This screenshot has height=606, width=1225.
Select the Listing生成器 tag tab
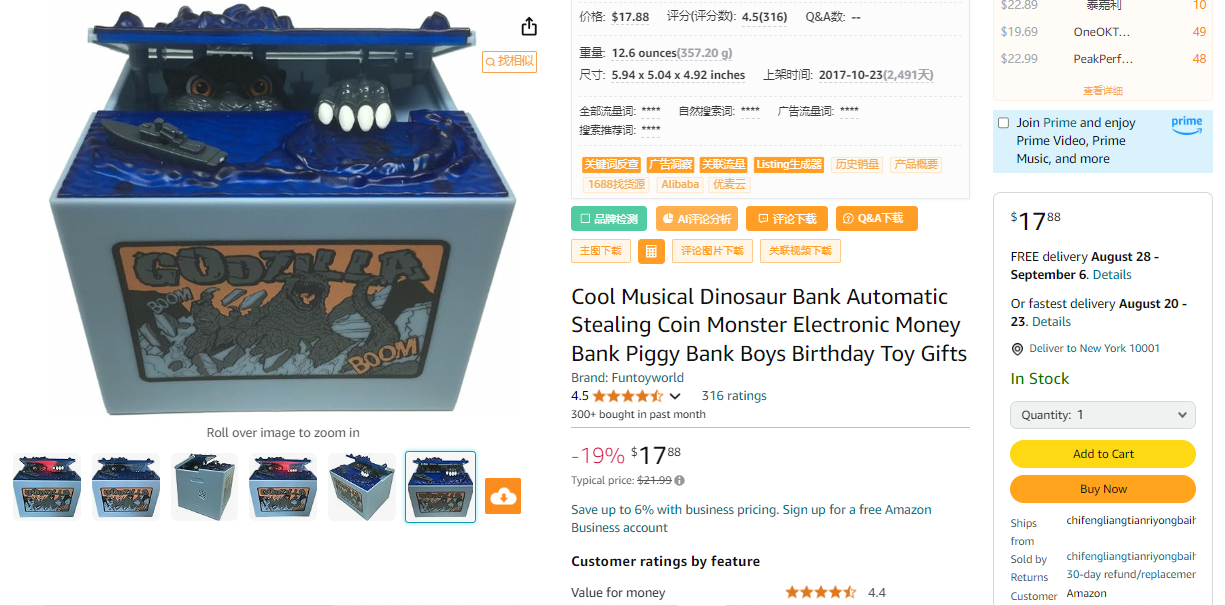[789, 165]
